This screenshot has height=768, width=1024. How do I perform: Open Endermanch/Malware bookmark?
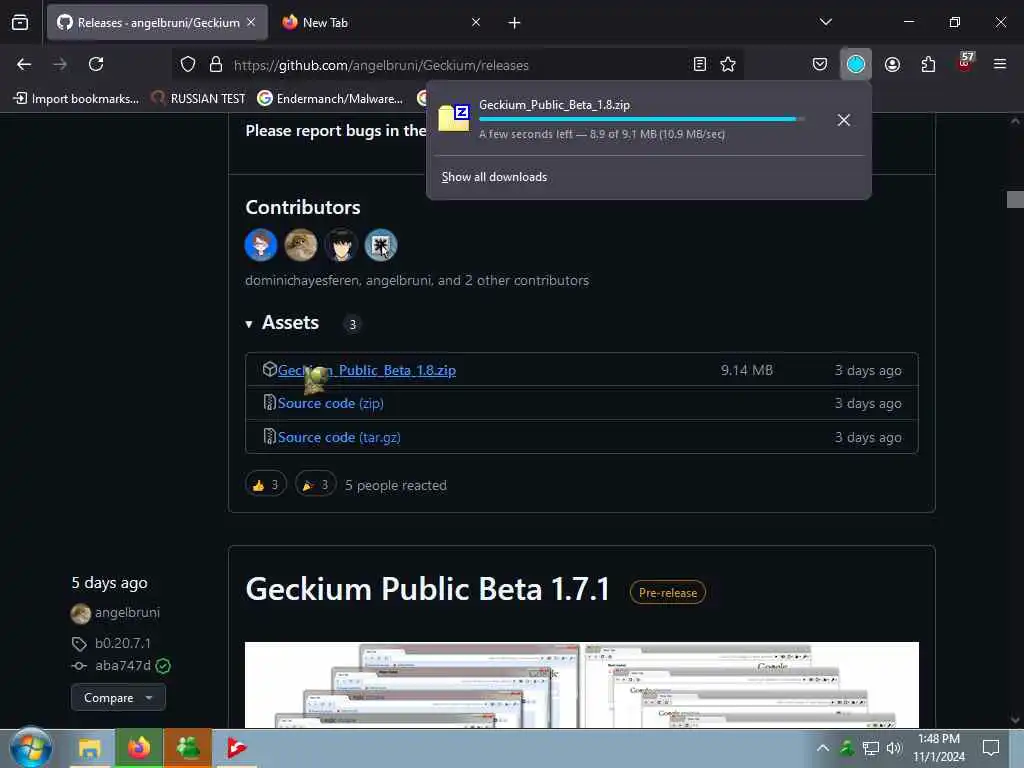pos(330,99)
